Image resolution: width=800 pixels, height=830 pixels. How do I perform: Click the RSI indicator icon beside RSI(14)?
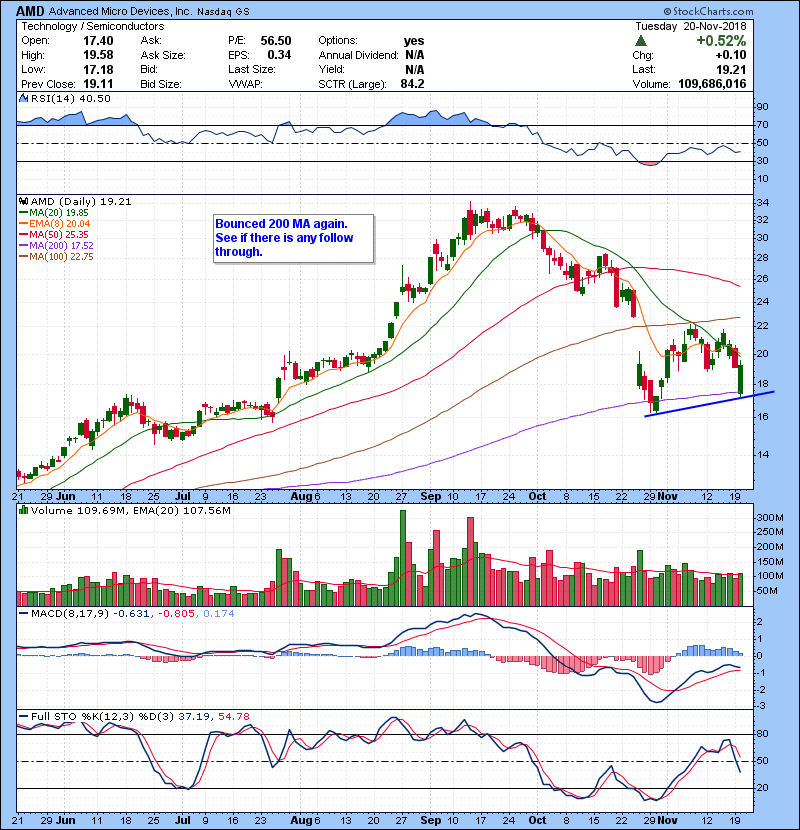click(x=23, y=98)
